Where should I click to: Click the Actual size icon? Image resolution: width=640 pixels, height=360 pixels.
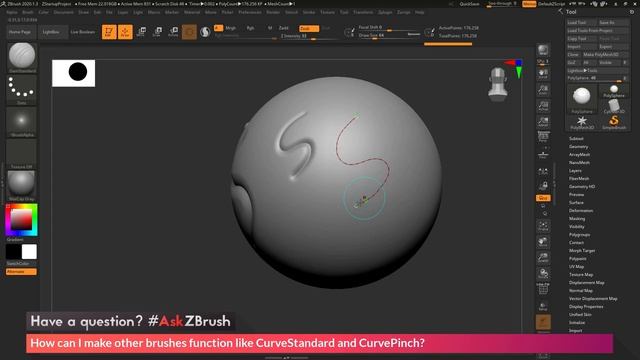click(543, 106)
